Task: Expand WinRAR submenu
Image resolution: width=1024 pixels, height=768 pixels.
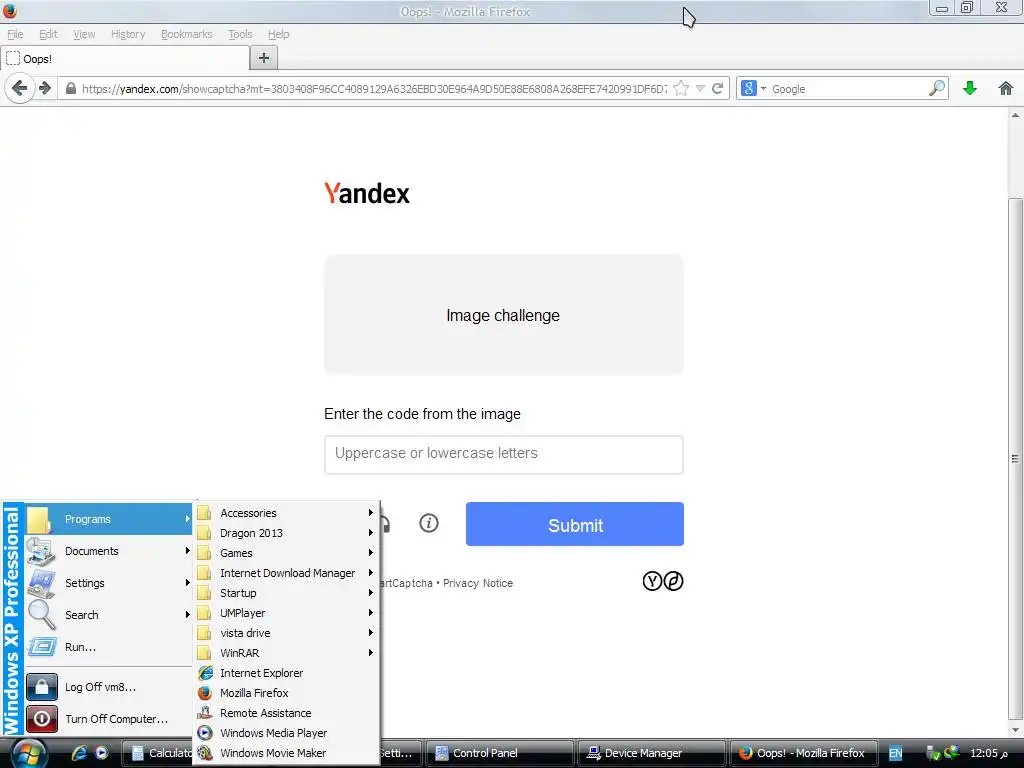Action: pyautogui.click(x=287, y=653)
